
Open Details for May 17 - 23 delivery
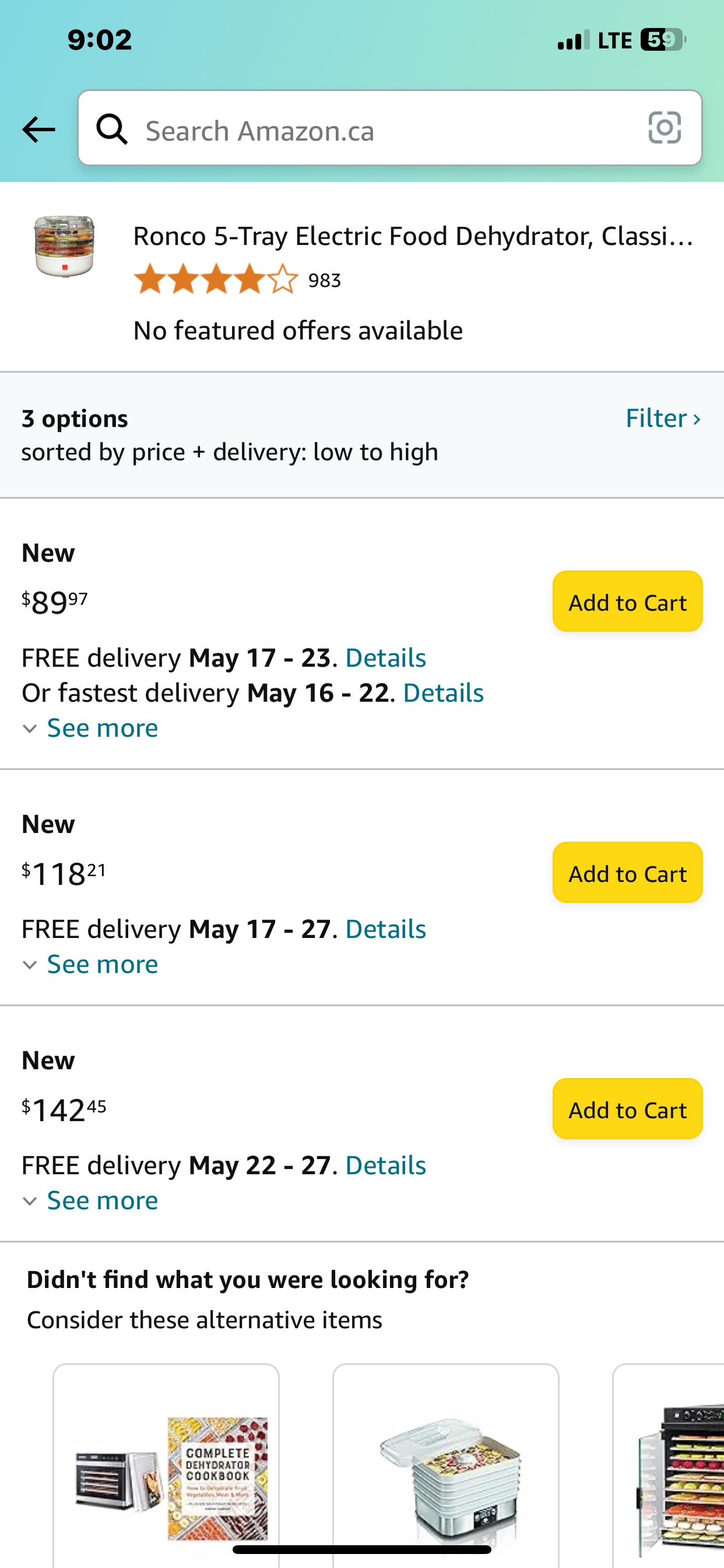(385, 658)
